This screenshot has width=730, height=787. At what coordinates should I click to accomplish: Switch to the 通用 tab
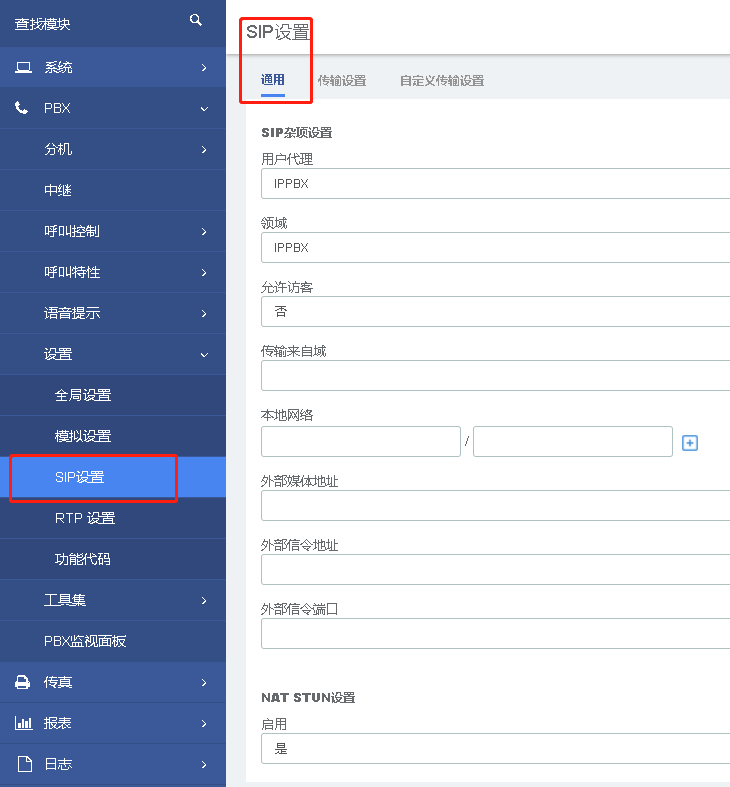(273, 80)
